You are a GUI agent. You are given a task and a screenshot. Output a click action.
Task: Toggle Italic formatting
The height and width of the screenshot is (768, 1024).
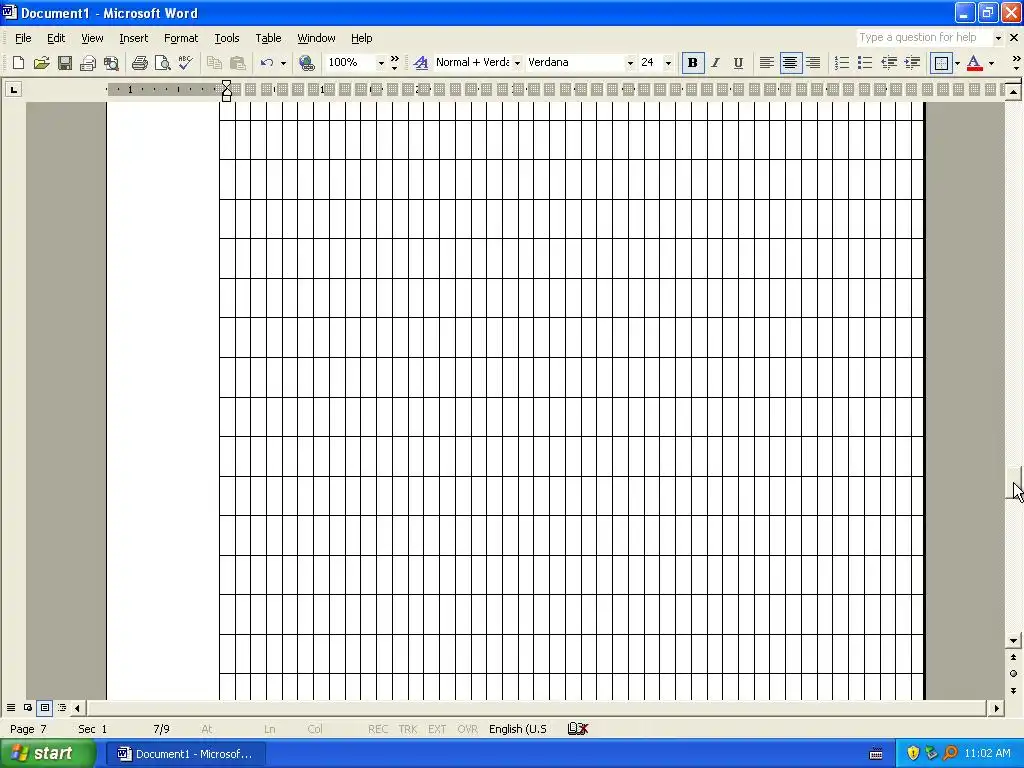716,63
